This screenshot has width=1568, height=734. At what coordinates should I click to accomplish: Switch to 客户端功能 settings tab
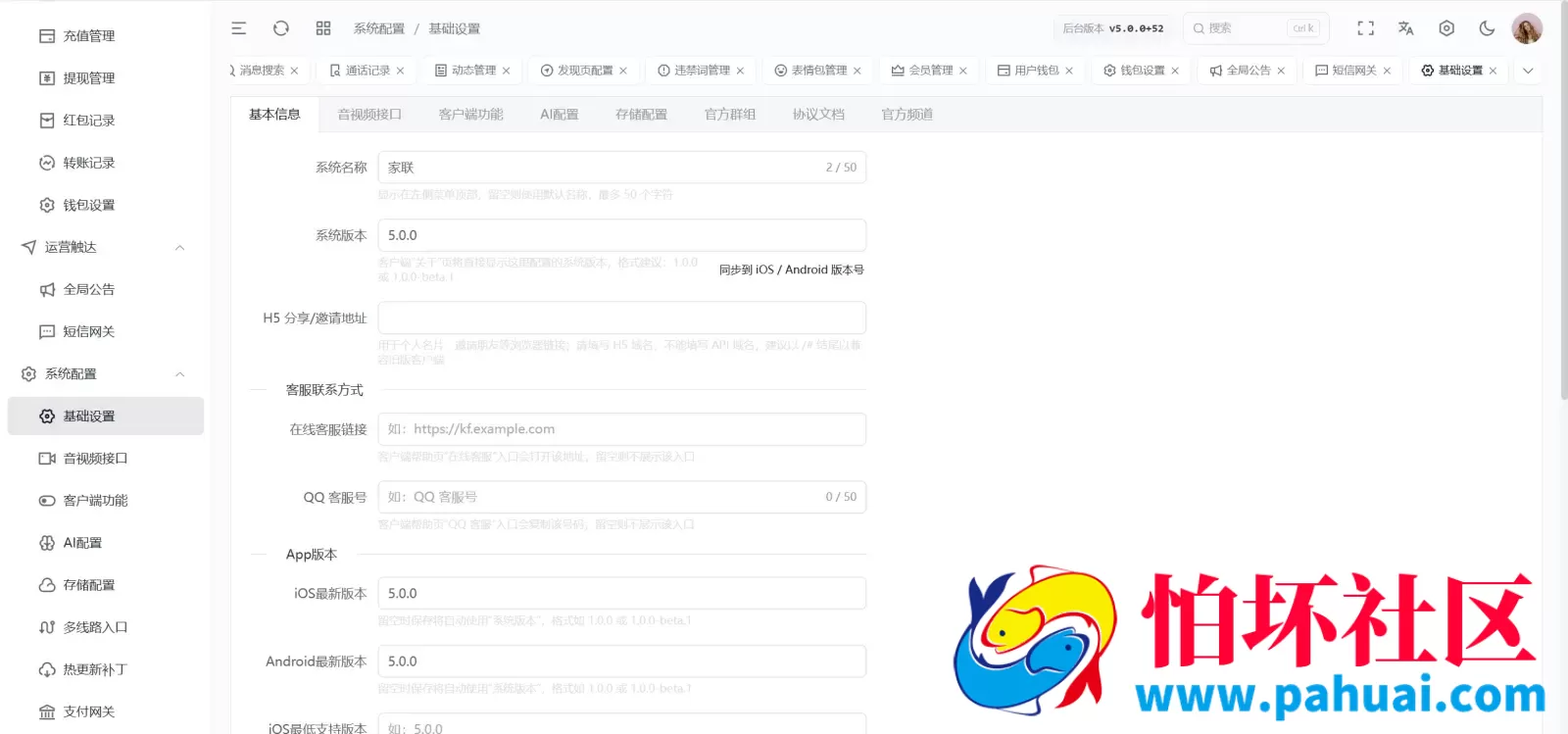(470, 115)
